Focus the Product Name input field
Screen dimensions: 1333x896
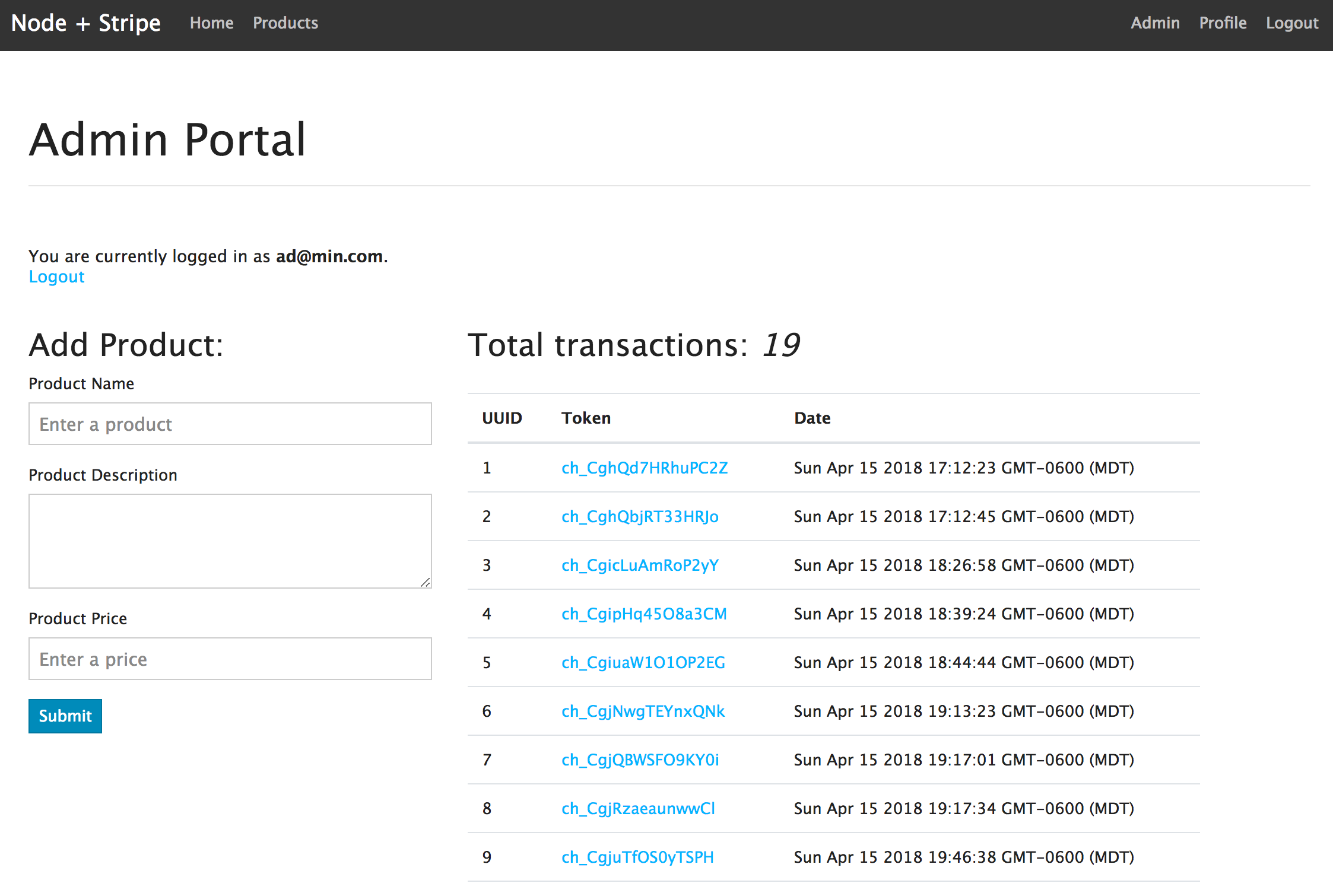point(230,424)
